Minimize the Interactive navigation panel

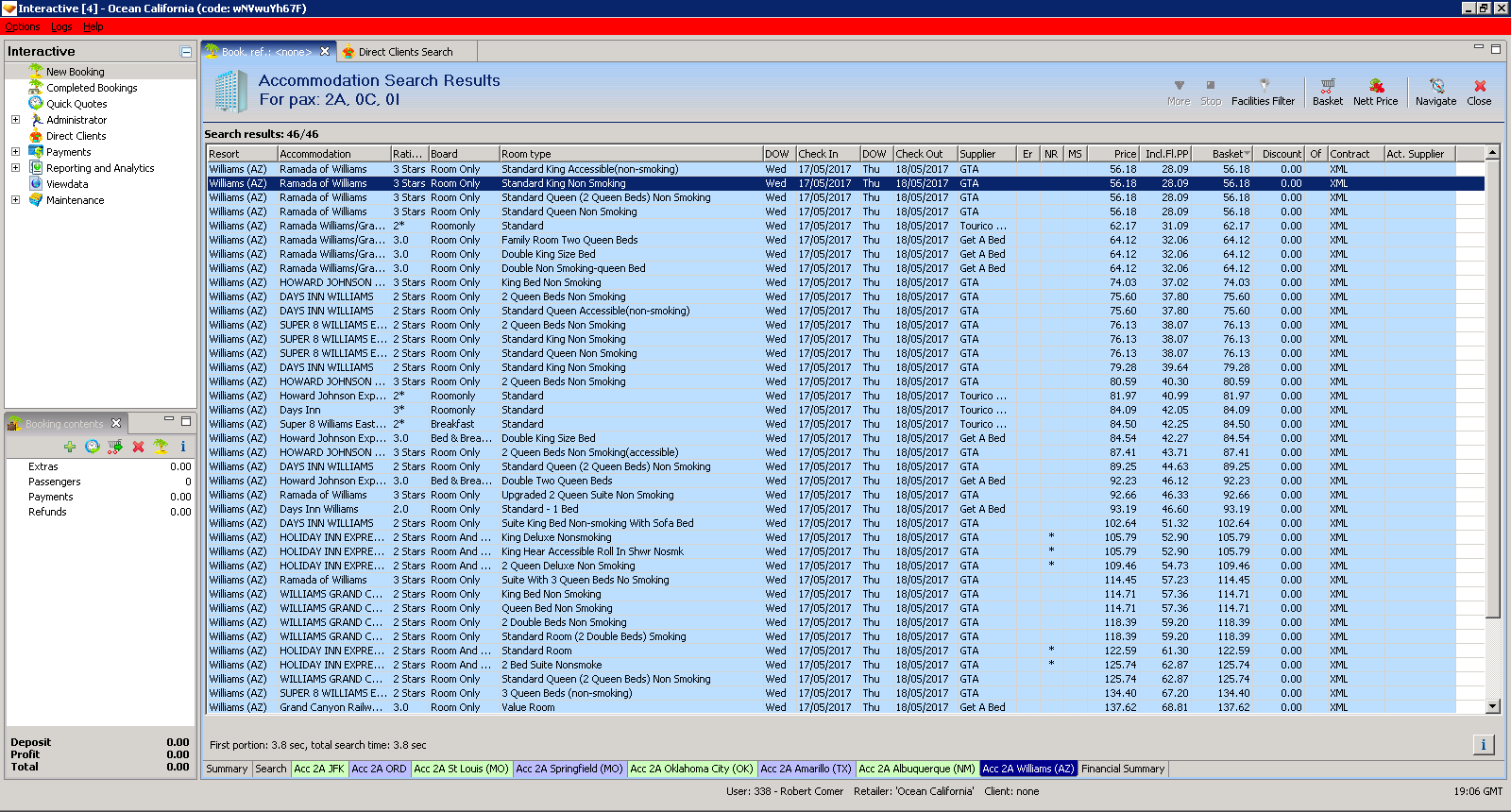pos(186,52)
